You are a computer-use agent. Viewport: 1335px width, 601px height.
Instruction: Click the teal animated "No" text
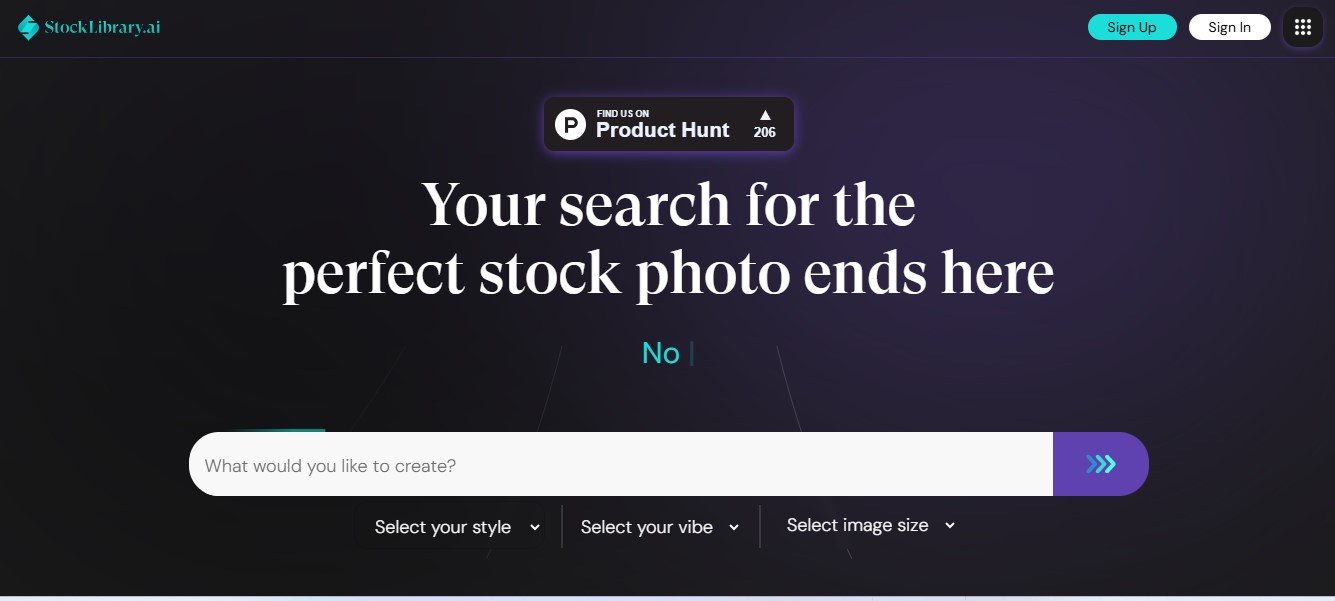pyautogui.click(x=660, y=353)
